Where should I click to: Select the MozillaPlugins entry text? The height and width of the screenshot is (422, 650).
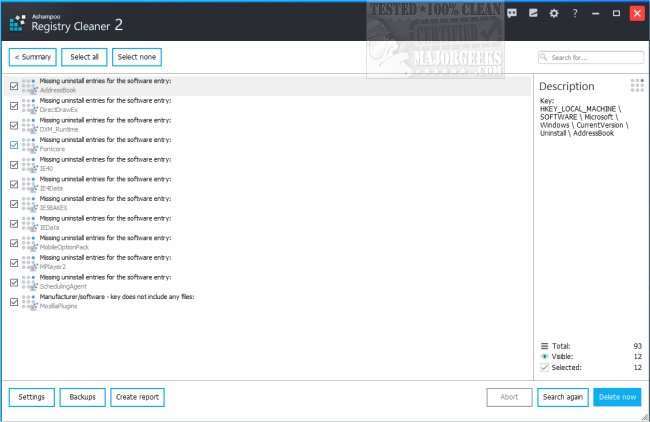pos(58,306)
